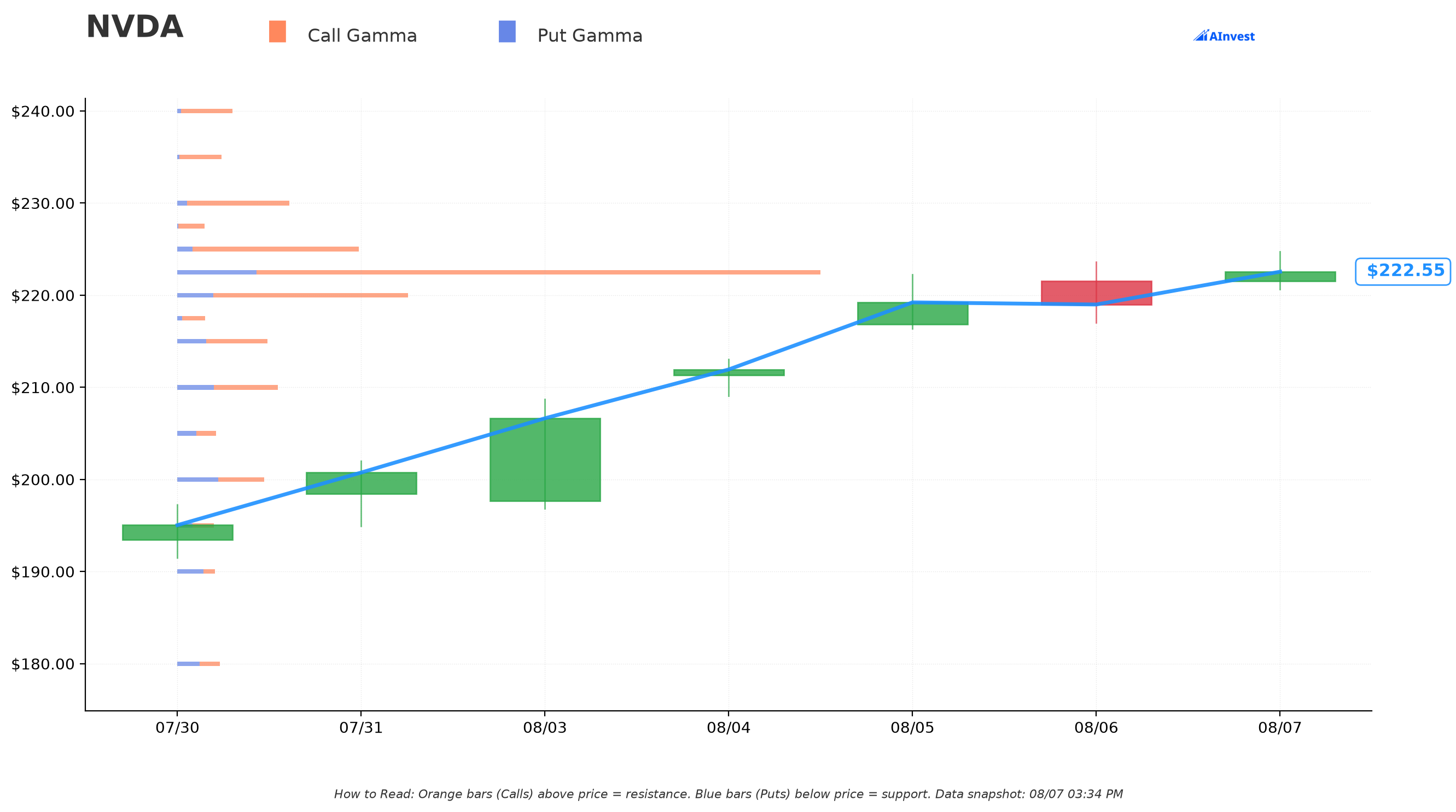Click the green 07/30 candlestick body
Image resolution: width=1456 pixels, height=812 pixels.
tap(177, 532)
